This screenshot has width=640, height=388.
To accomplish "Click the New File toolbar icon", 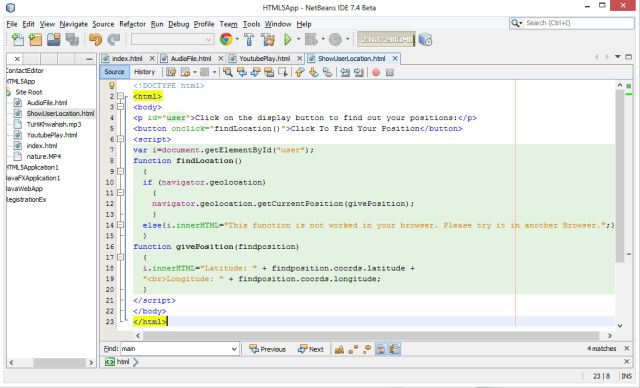I will pos(18,40).
